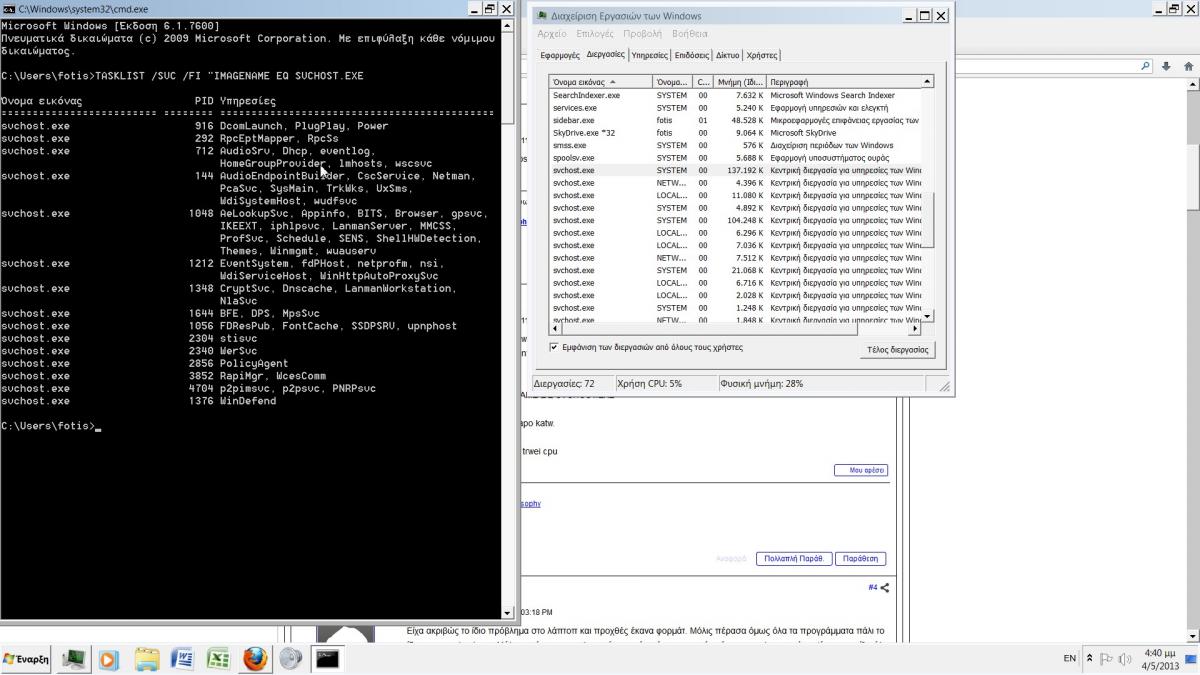Open the Action Center flag in the tray

point(1106,659)
